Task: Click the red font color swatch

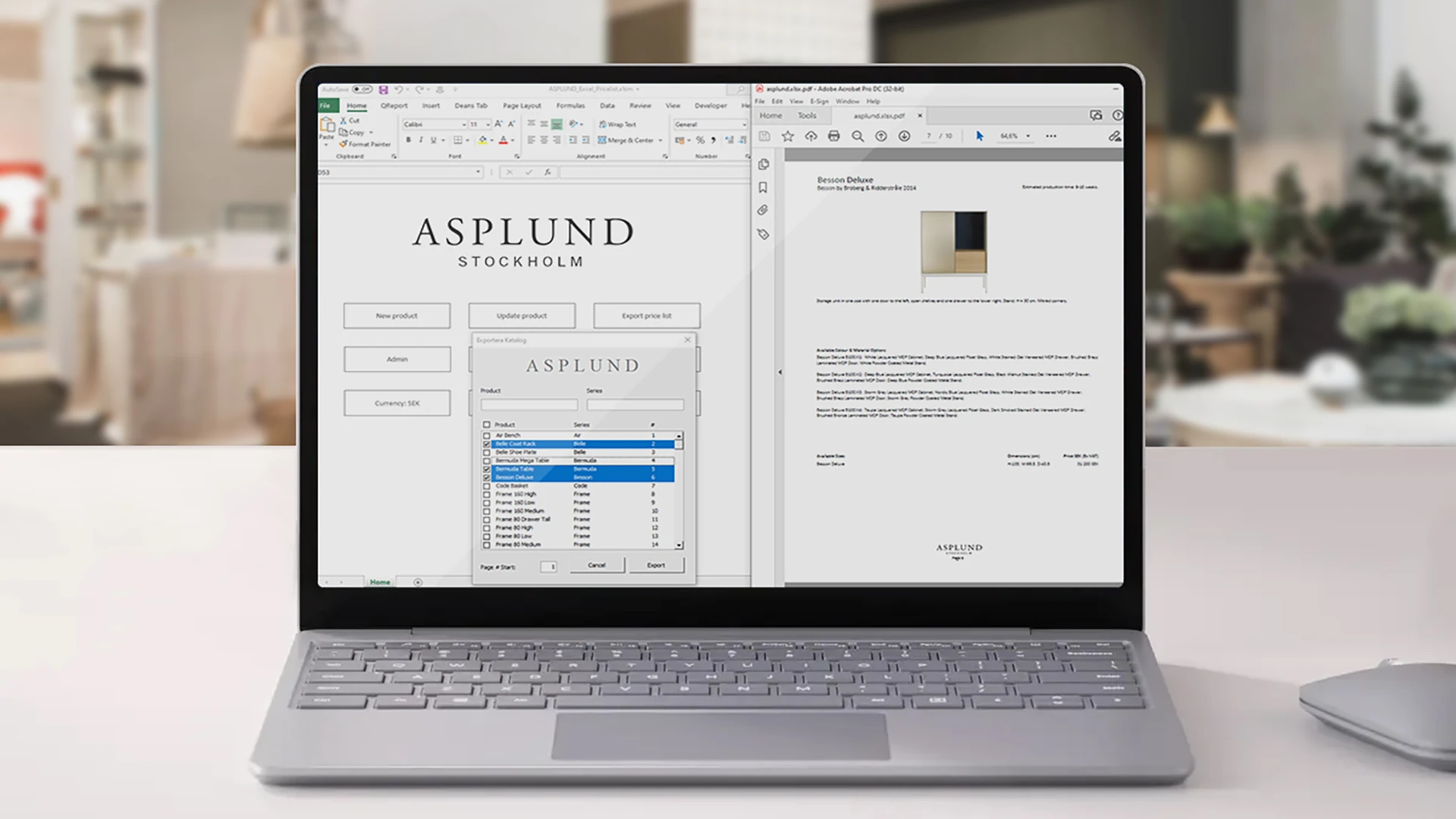Action: click(503, 140)
